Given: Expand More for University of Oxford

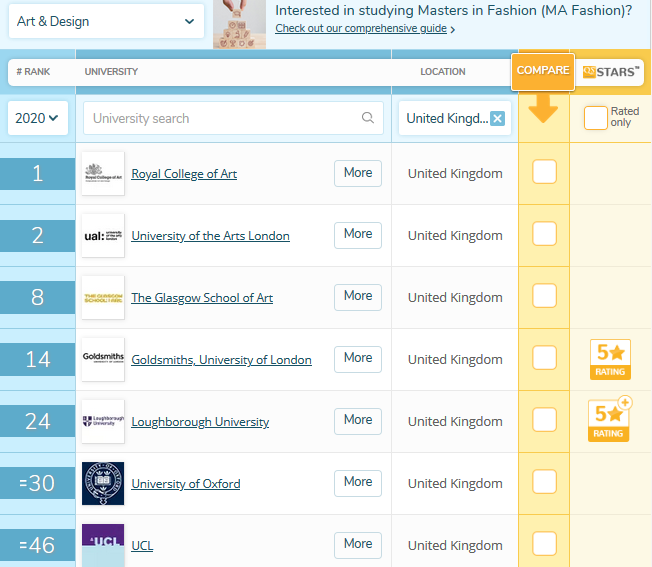Looking at the screenshot, I should pos(358,483).
